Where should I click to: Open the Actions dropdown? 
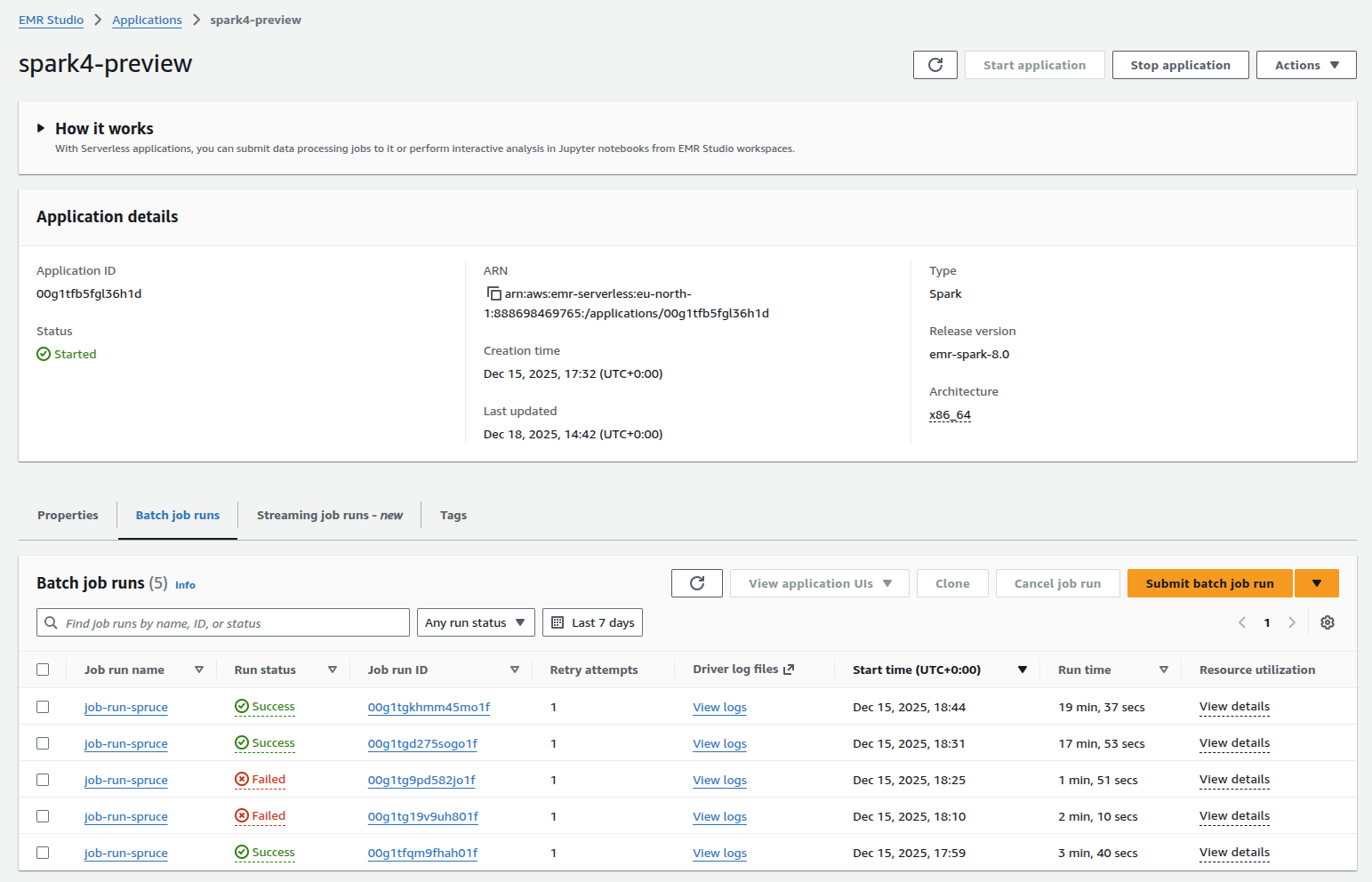click(x=1305, y=64)
